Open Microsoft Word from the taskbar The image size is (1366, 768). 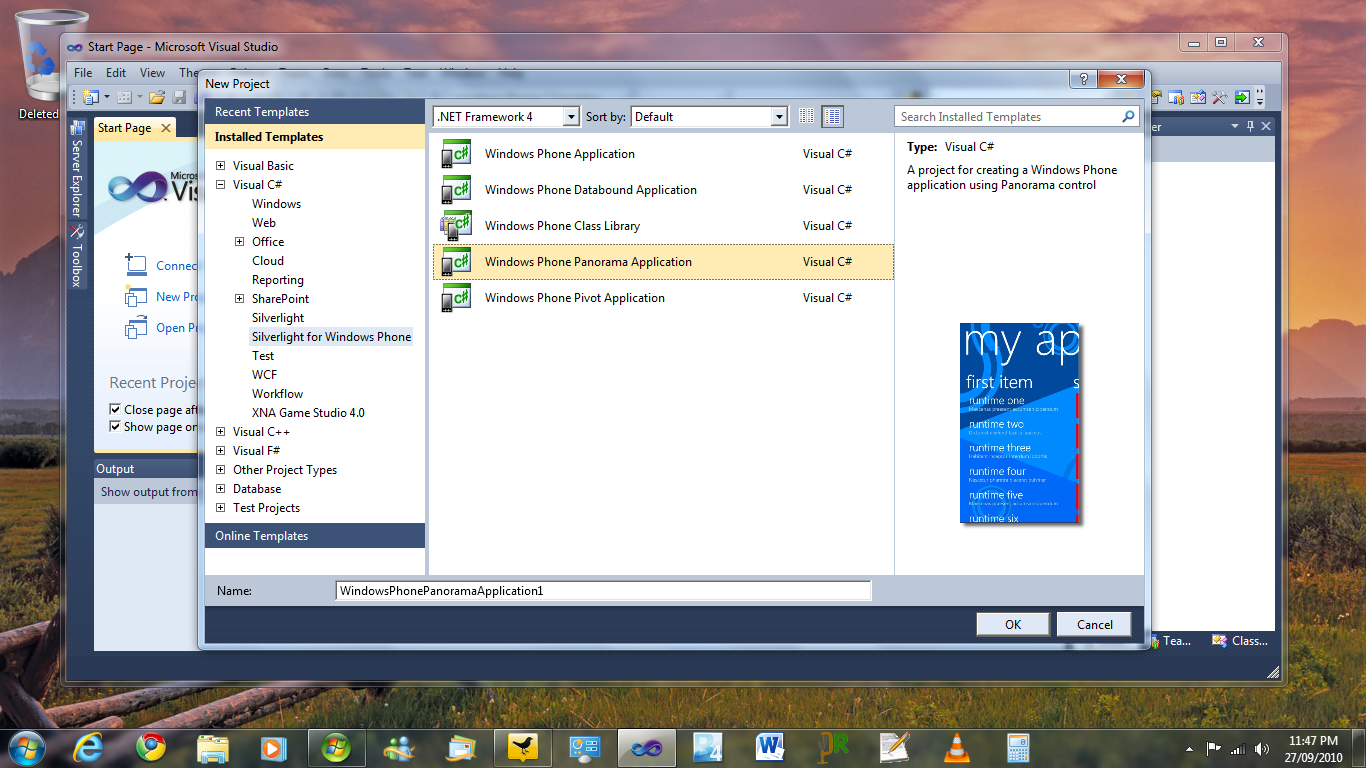(x=769, y=746)
